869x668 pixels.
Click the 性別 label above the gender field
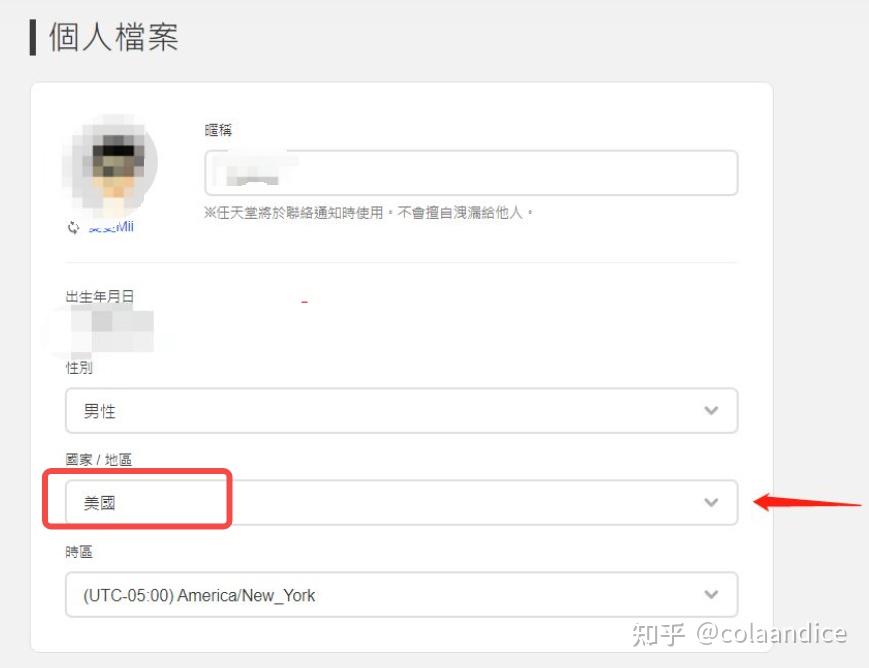[79, 368]
